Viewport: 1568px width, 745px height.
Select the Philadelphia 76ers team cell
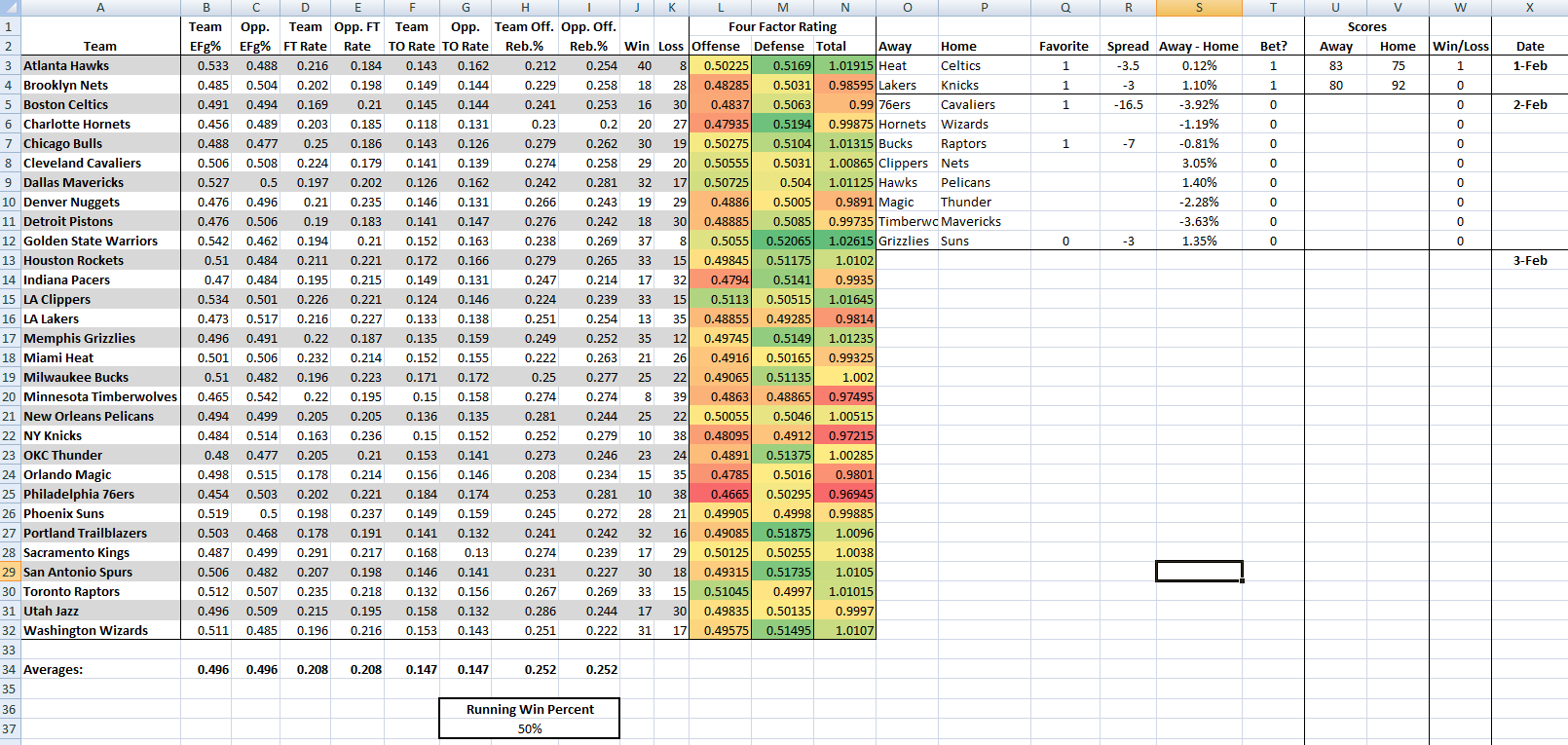[x=100, y=494]
